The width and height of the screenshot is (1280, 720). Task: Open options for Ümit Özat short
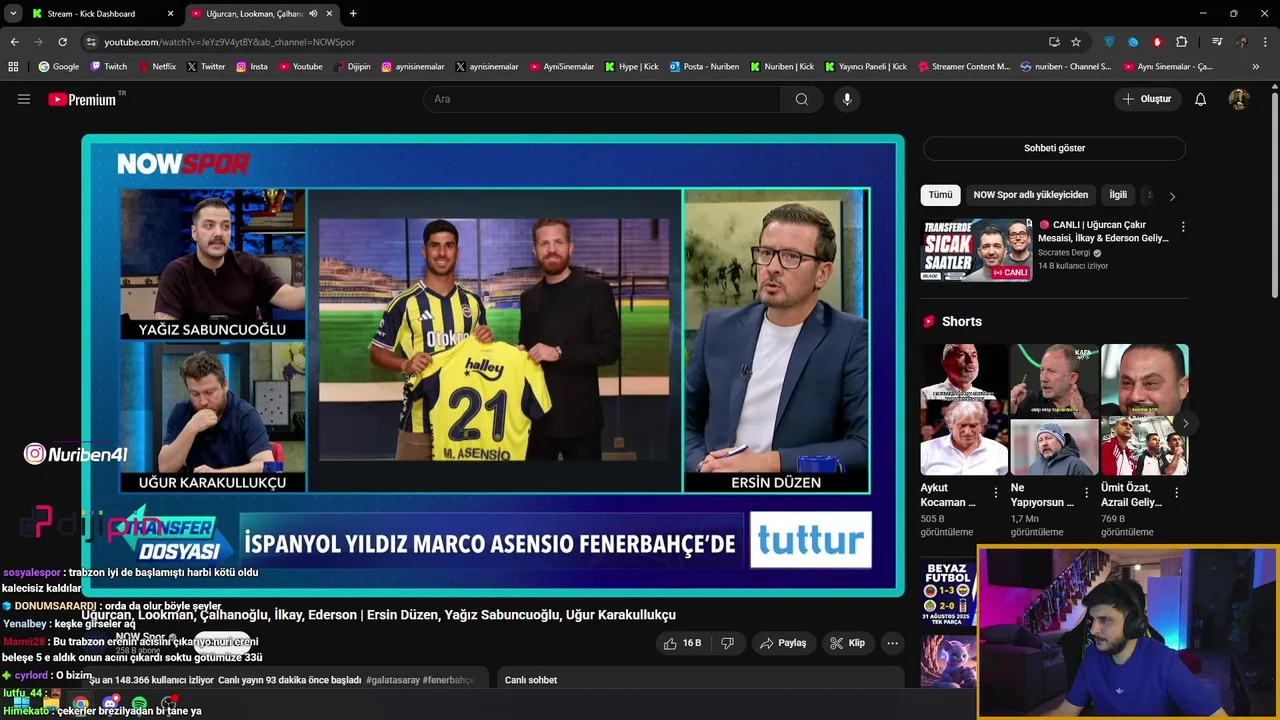coord(1176,493)
